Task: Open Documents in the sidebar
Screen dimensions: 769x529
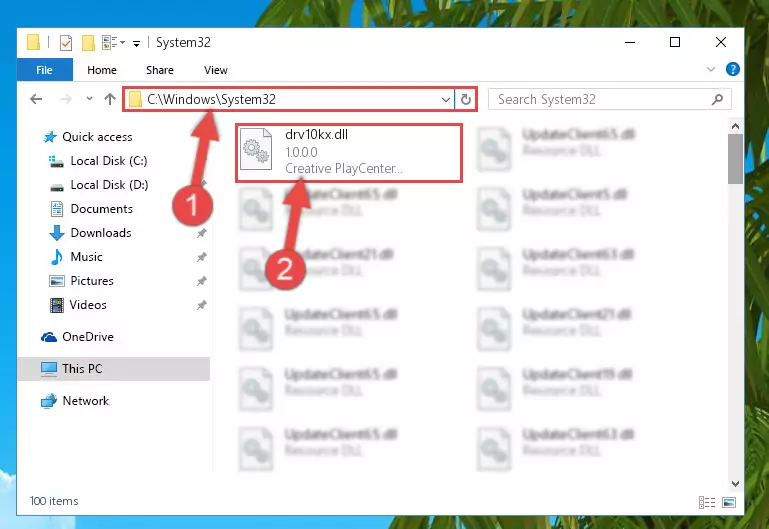Action: (102, 209)
